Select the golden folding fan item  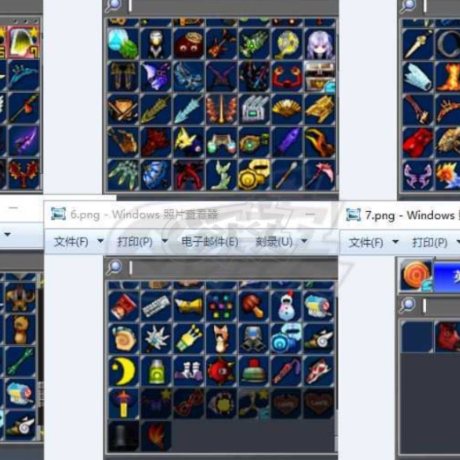coord(286,109)
